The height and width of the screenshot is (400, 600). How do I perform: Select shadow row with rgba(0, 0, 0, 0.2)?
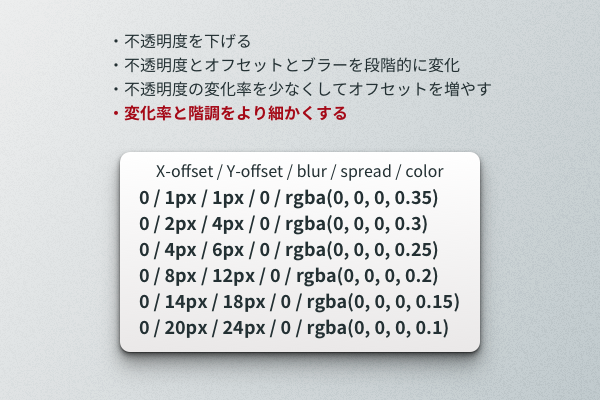[289, 276]
